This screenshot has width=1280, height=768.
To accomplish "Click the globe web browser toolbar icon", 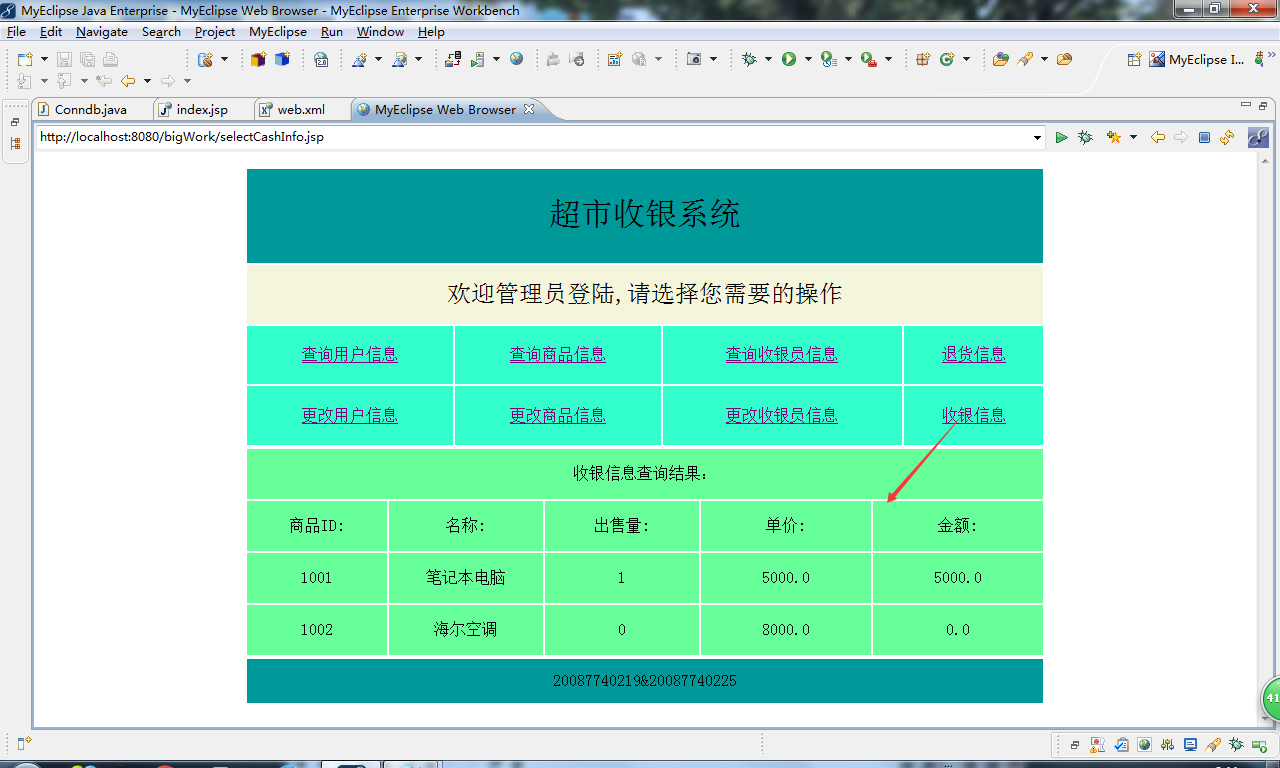I will 516,60.
